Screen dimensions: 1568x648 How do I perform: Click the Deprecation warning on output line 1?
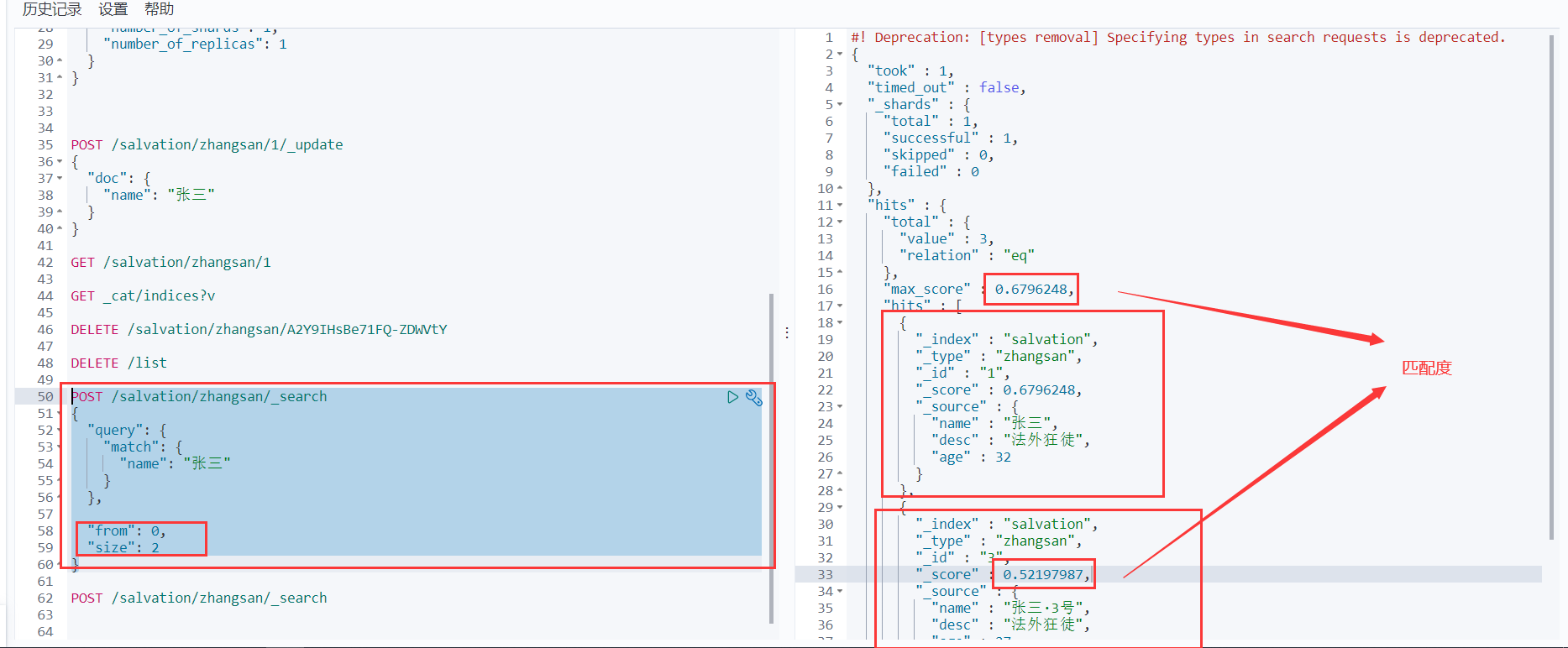point(1178,37)
